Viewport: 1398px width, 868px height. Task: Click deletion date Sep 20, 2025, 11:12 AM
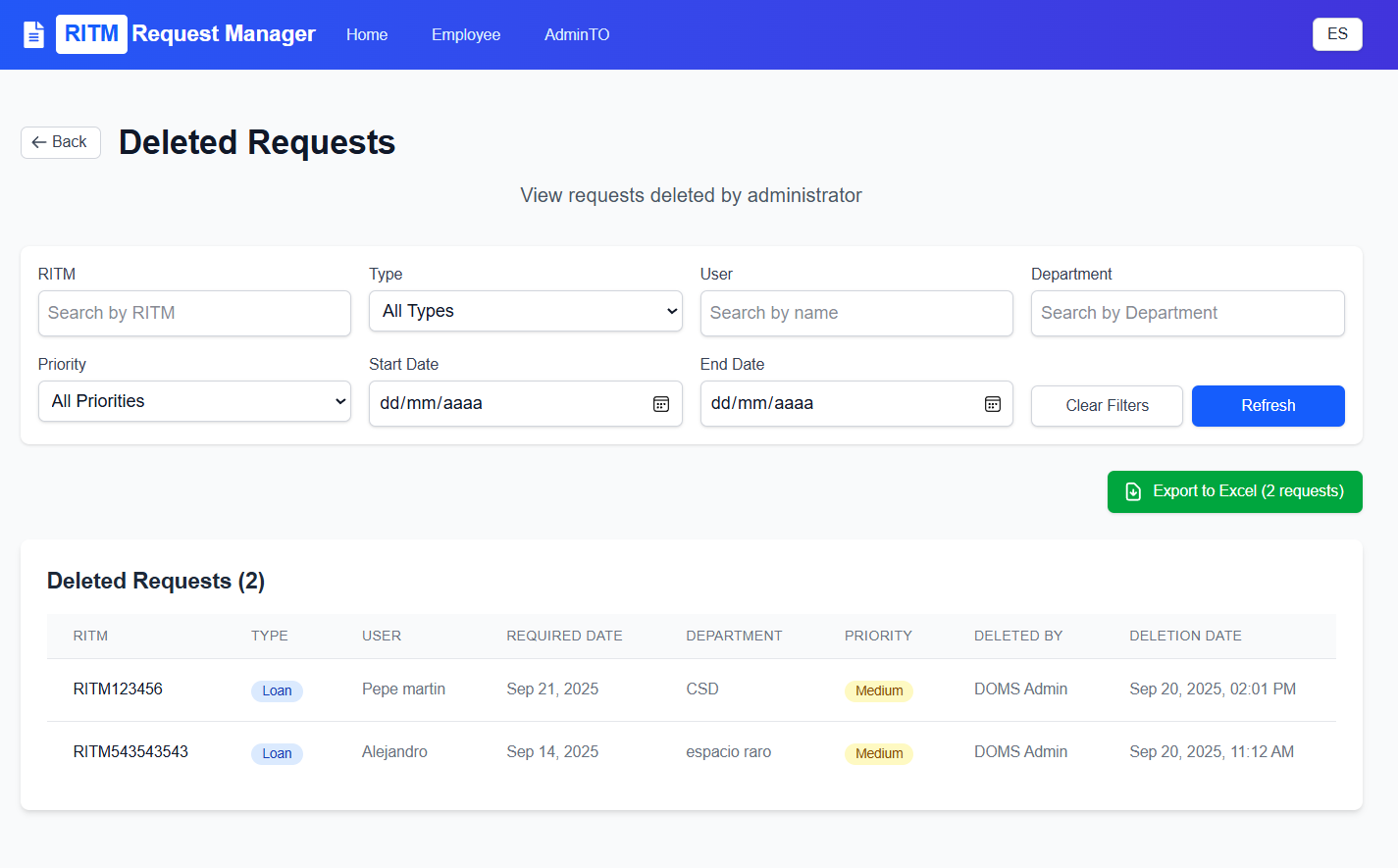1212,752
